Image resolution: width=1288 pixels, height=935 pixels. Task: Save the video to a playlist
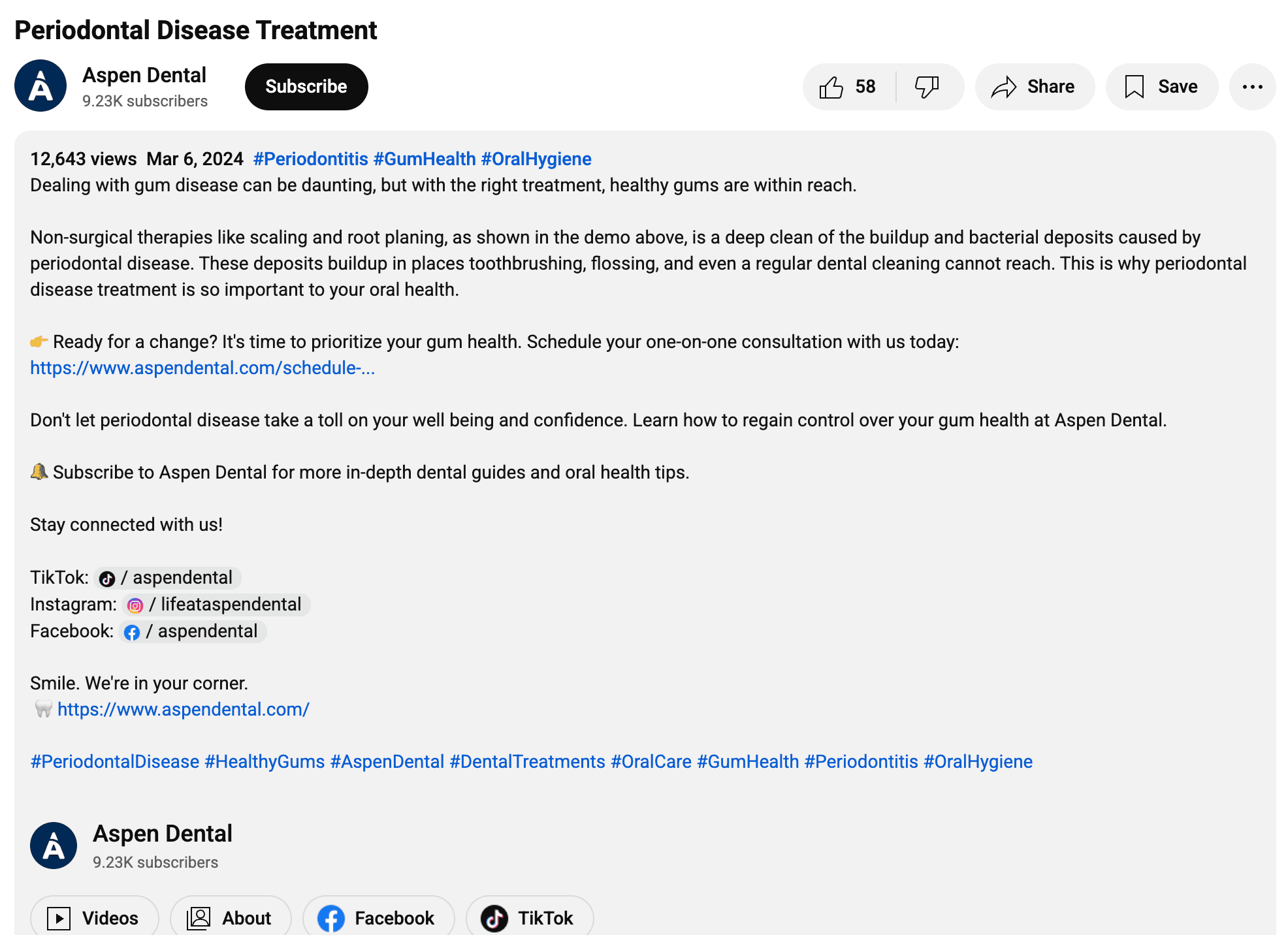click(1161, 87)
